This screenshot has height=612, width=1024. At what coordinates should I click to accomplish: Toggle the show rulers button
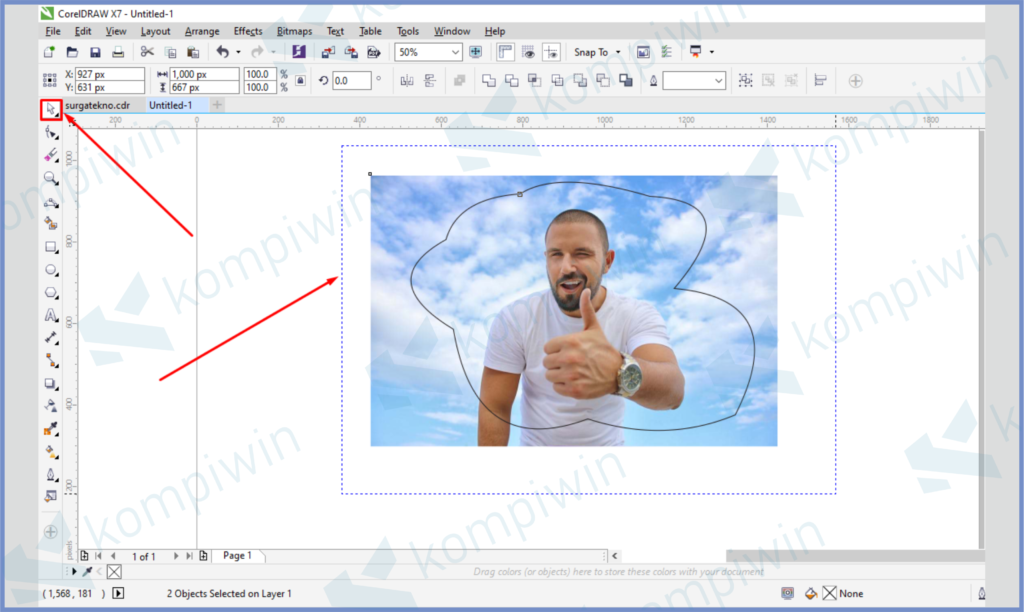pyautogui.click(x=505, y=52)
